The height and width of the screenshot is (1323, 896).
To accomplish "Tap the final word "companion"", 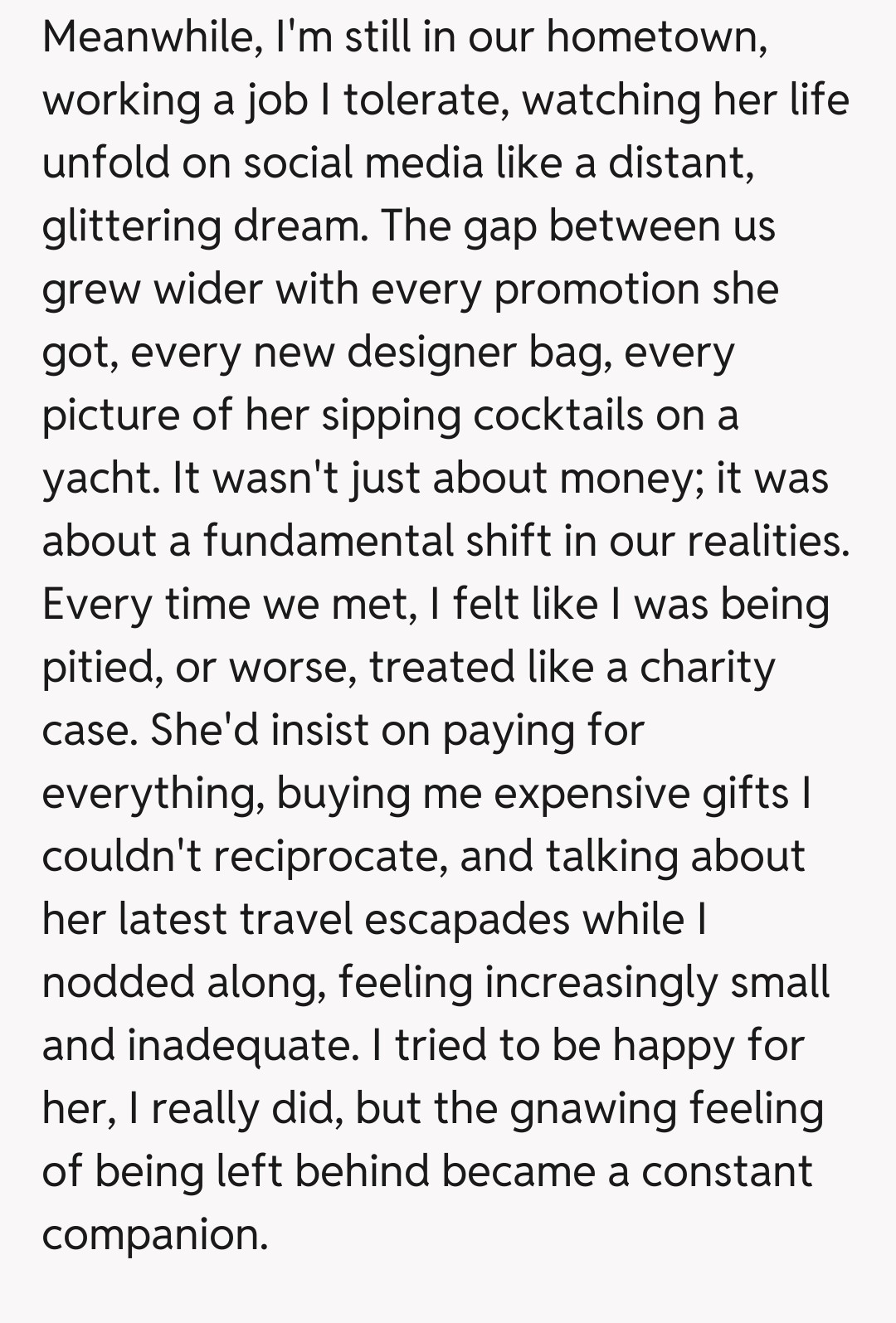I will point(154,1235).
